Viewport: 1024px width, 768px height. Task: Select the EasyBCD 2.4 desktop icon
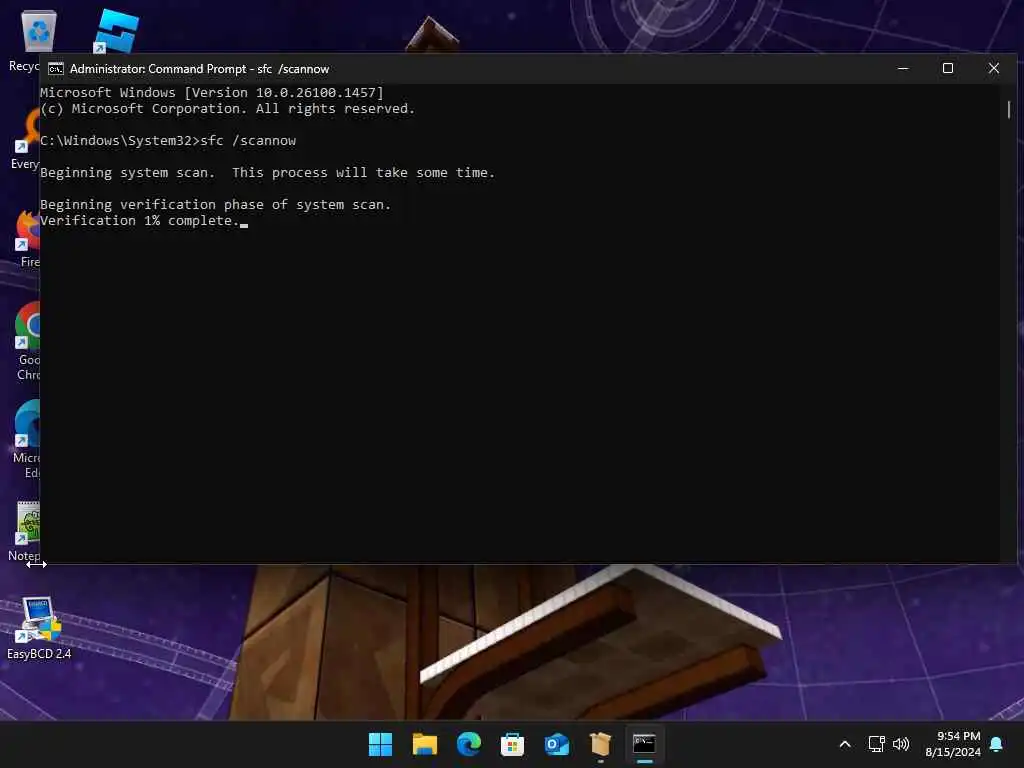click(39, 628)
